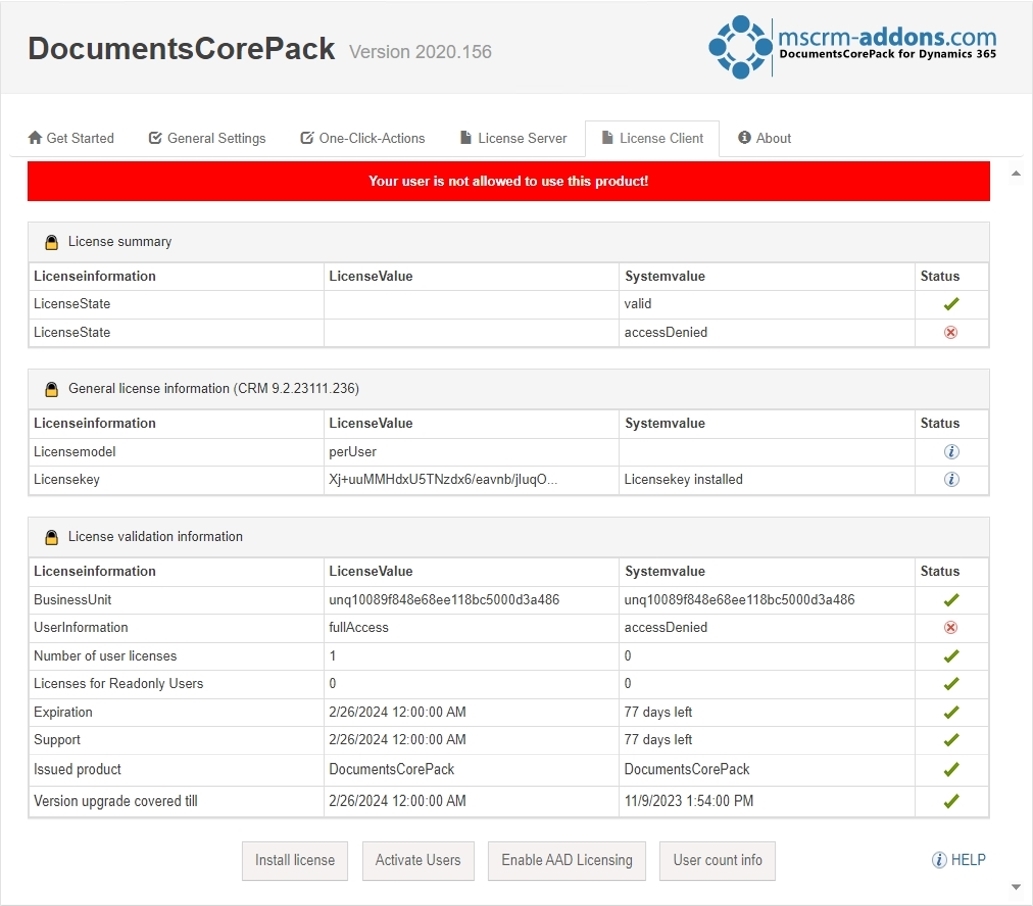The width and height of the screenshot is (1033, 906).
Task: Open User count info
Action: point(717,861)
